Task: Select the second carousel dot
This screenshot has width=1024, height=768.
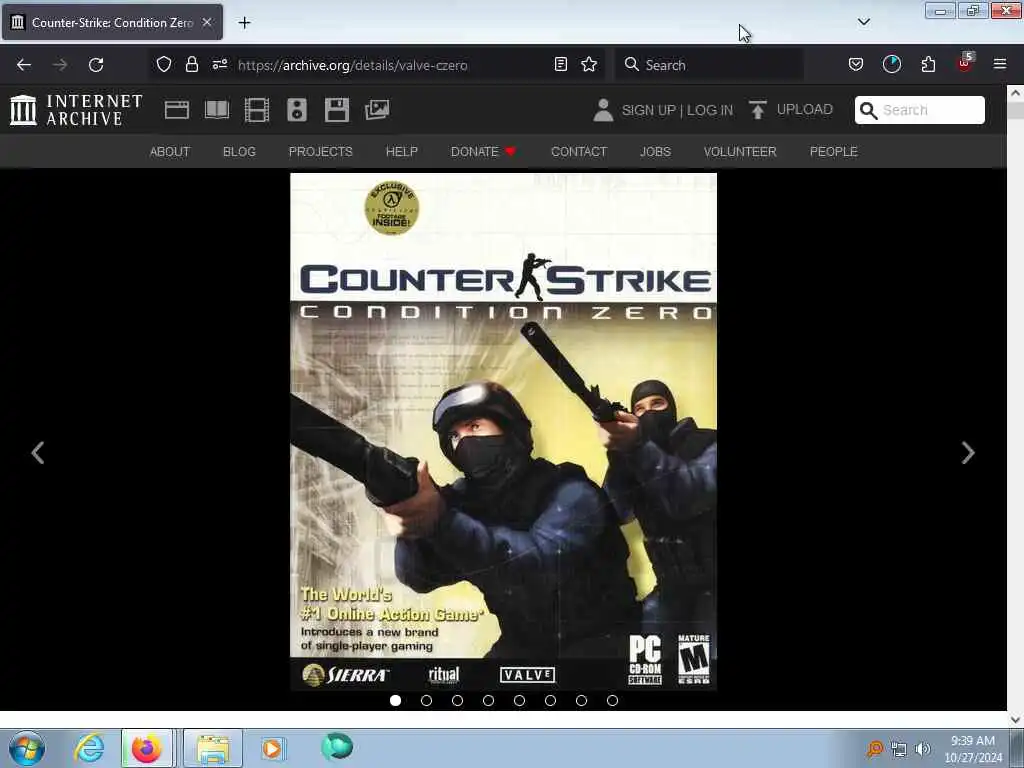Action: (x=426, y=700)
